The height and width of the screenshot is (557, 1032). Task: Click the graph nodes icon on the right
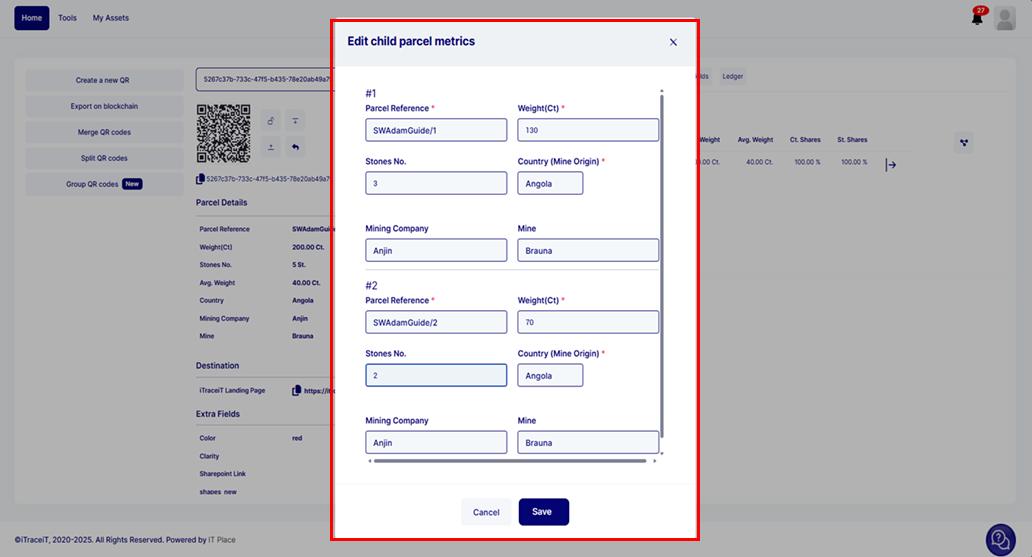tap(963, 143)
